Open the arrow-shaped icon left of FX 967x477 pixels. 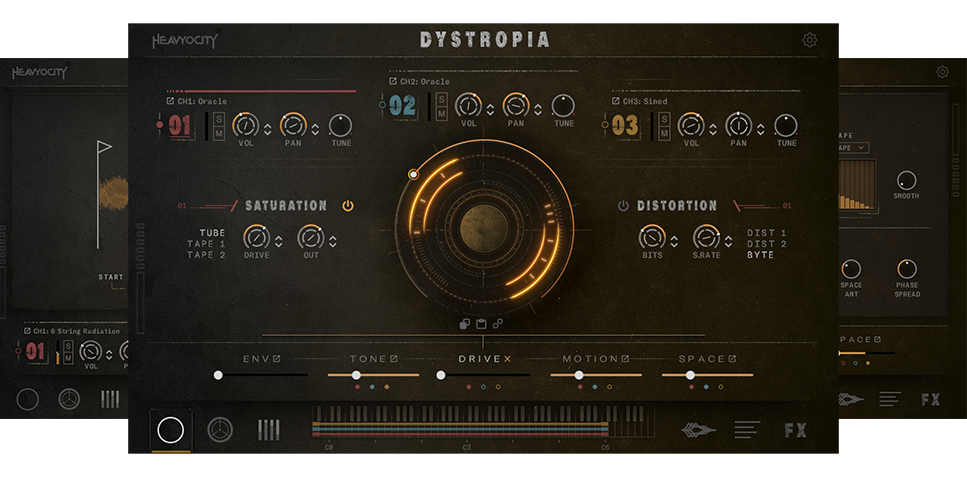[x=698, y=430]
